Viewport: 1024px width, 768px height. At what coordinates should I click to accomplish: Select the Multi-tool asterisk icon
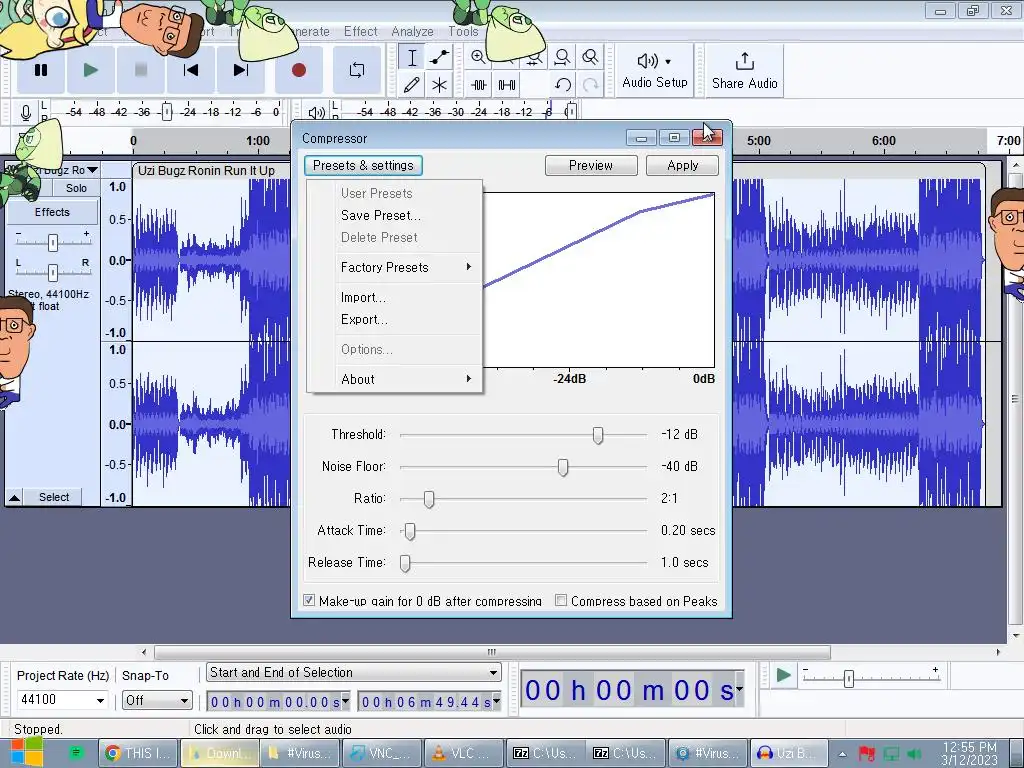[440, 85]
